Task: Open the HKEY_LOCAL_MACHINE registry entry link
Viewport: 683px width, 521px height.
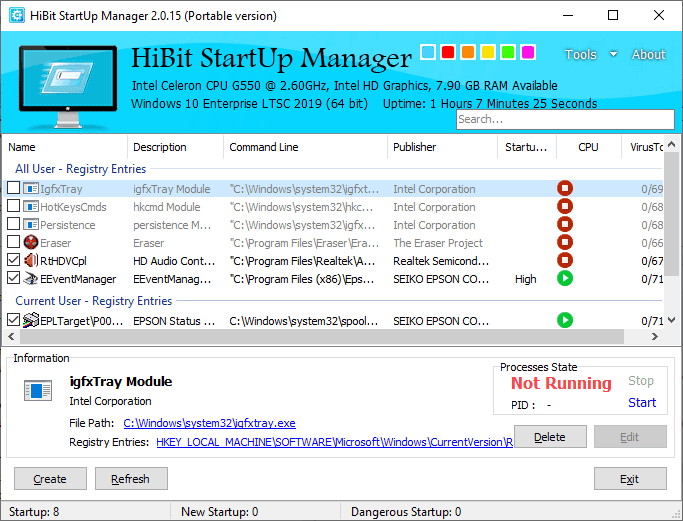Action: tap(335, 442)
